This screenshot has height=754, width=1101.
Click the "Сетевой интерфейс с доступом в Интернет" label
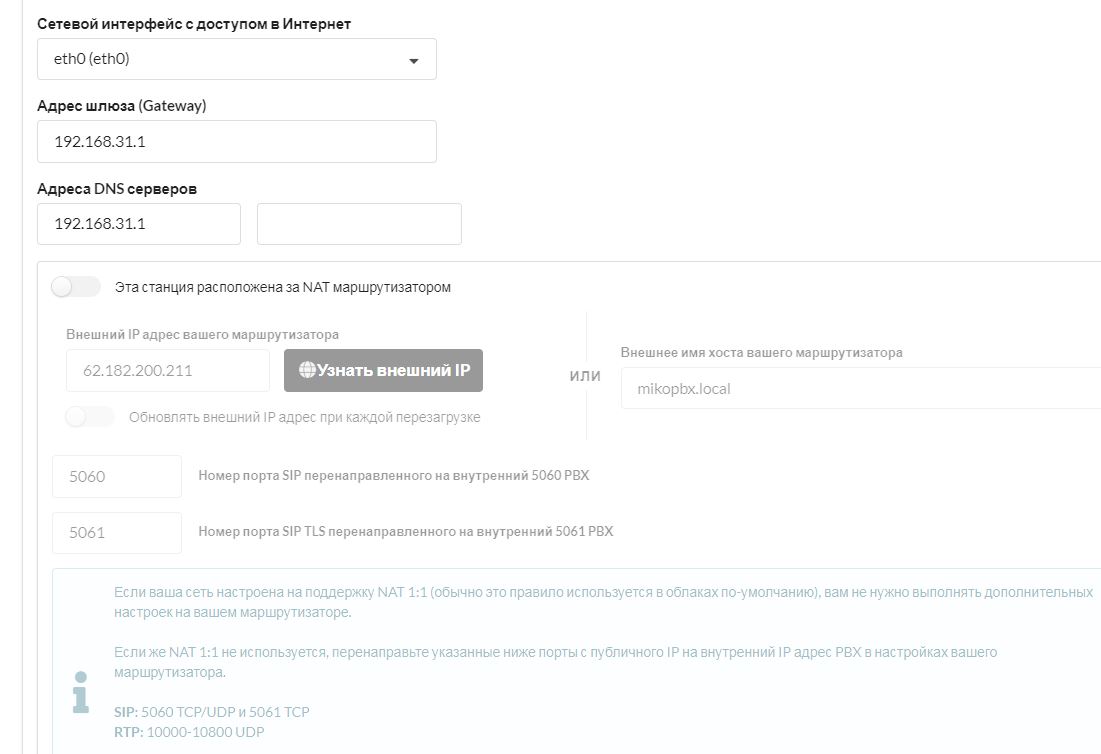[194, 23]
